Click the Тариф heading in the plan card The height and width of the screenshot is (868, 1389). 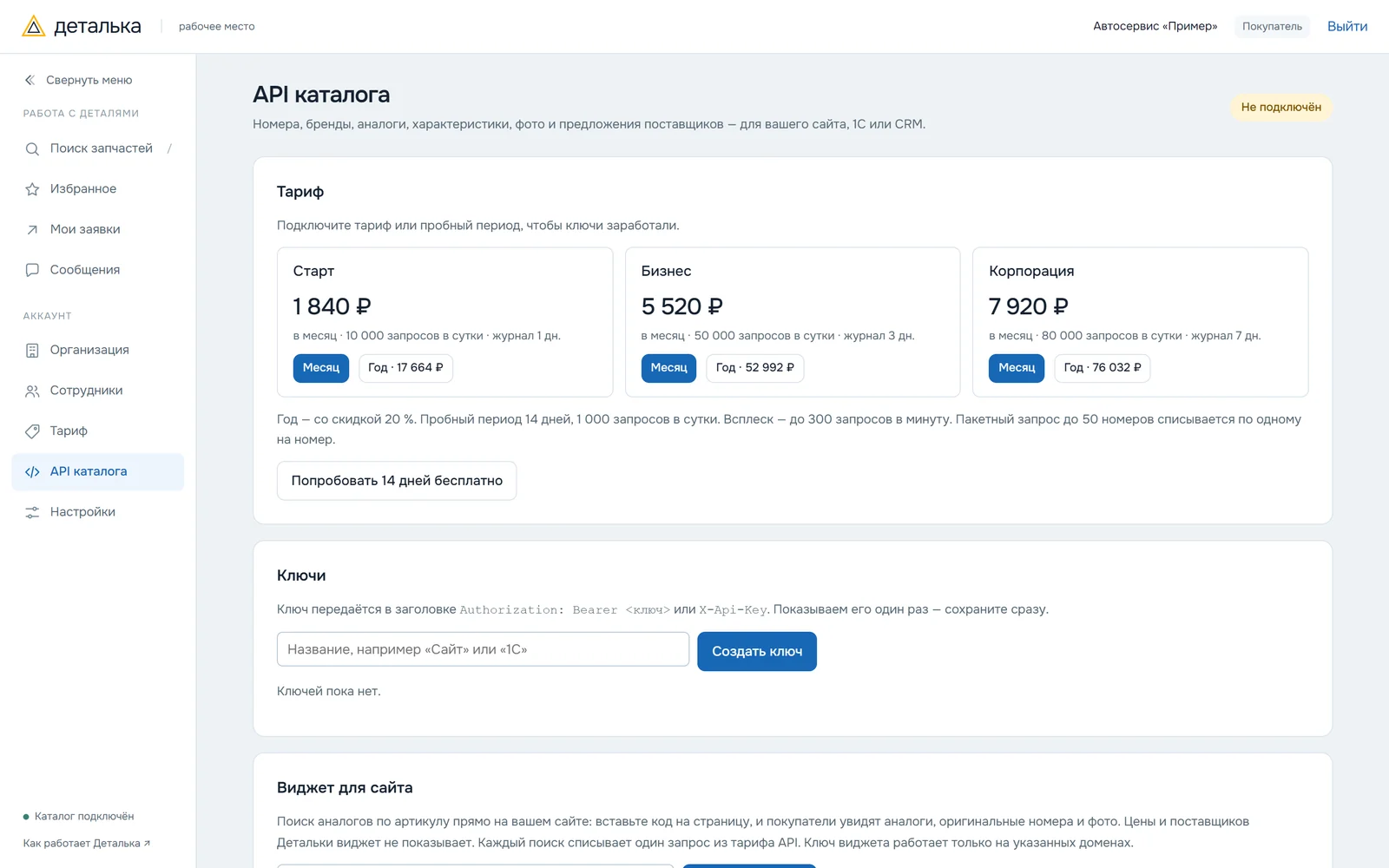pyautogui.click(x=300, y=192)
